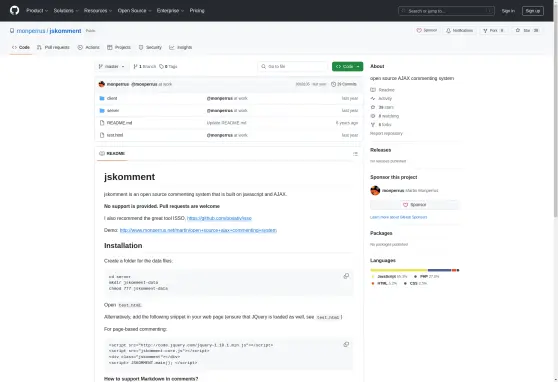Viewport: 558px width, 382px height.
Task: View the forks count in About
Action: pos(381,125)
